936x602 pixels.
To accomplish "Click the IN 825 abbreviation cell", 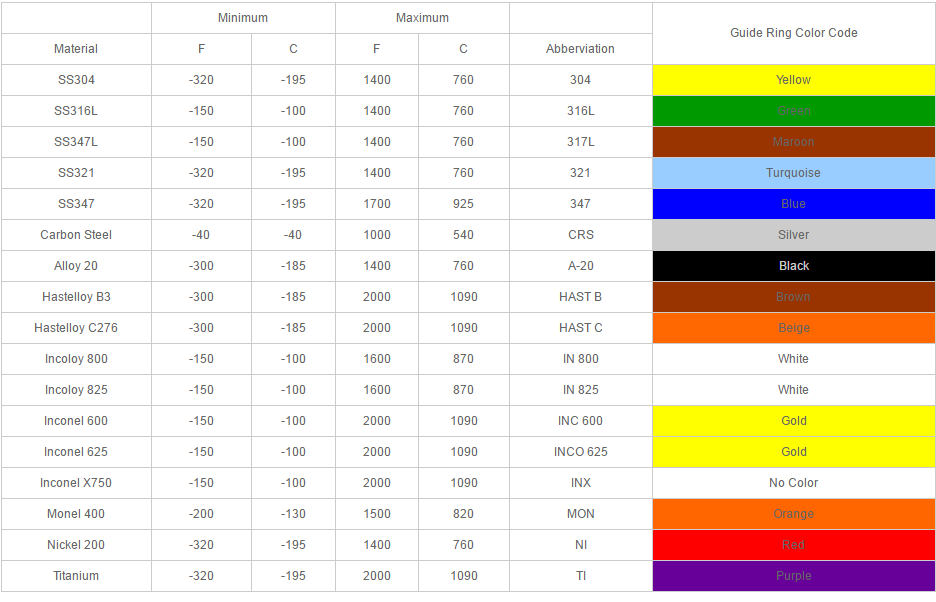I will (x=580, y=390).
